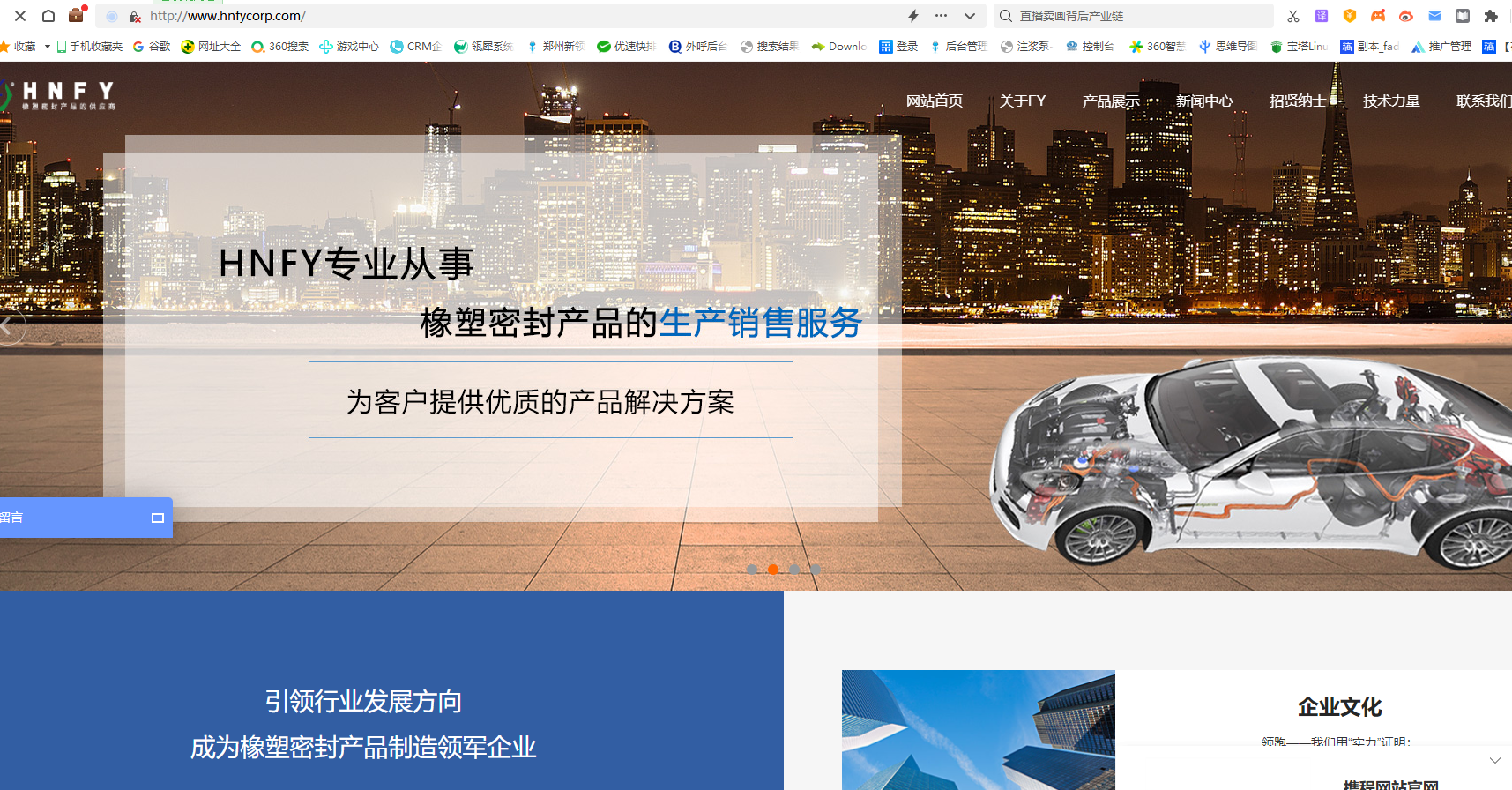
Task: Click the orange shield extension icon
Action: click(1350, 16)
